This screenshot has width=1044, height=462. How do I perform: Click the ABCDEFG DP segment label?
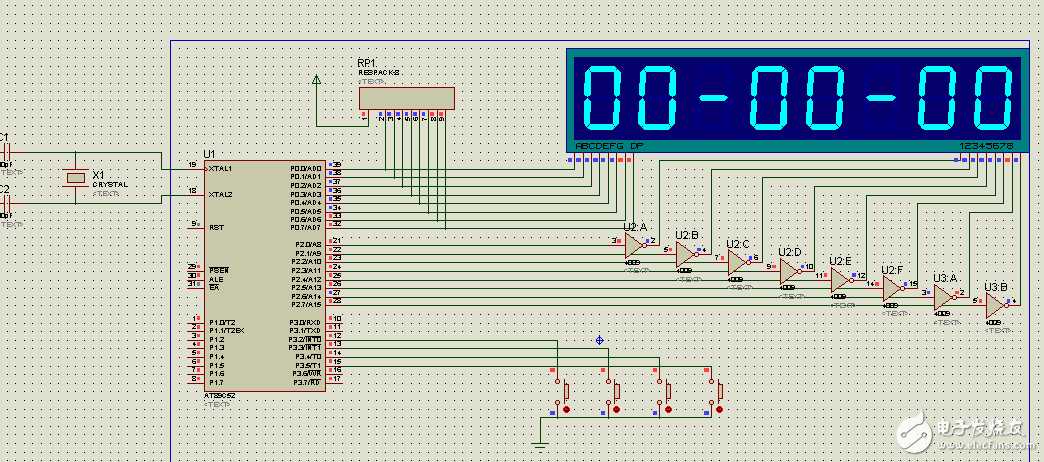click(x=610, y=146)
